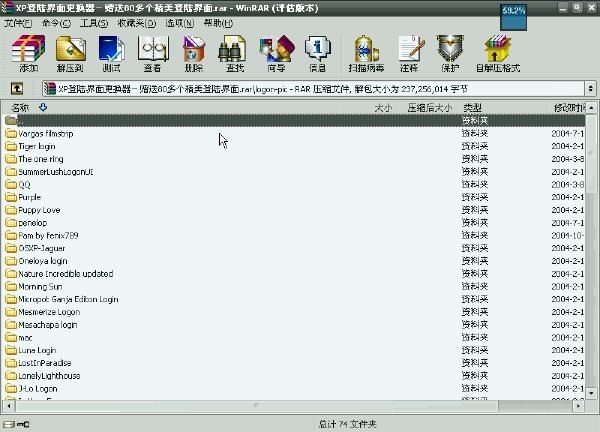Open the 文件(F) menu

click(x=18, y=23)
